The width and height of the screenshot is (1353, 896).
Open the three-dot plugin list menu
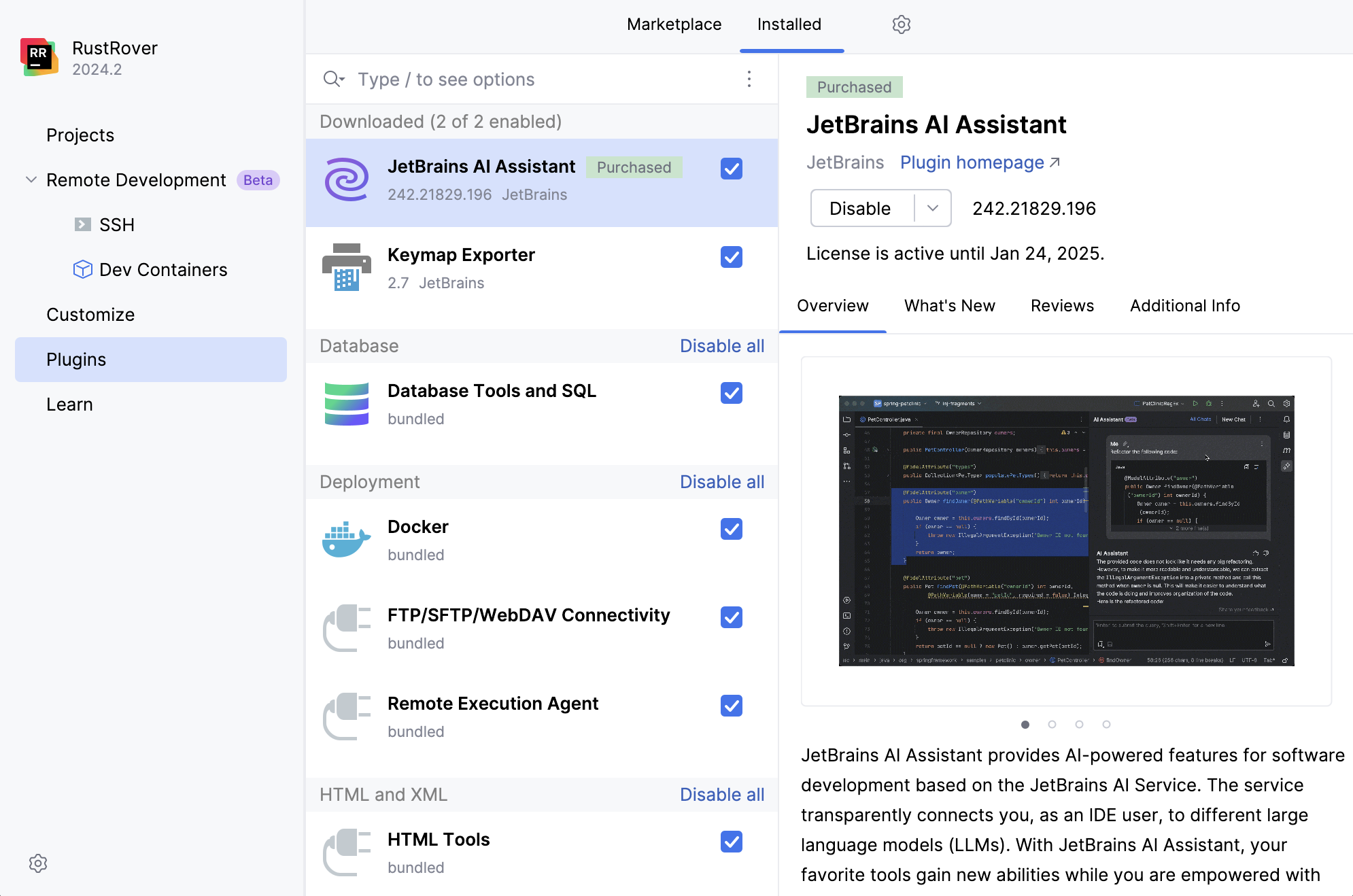coord(749,79)
